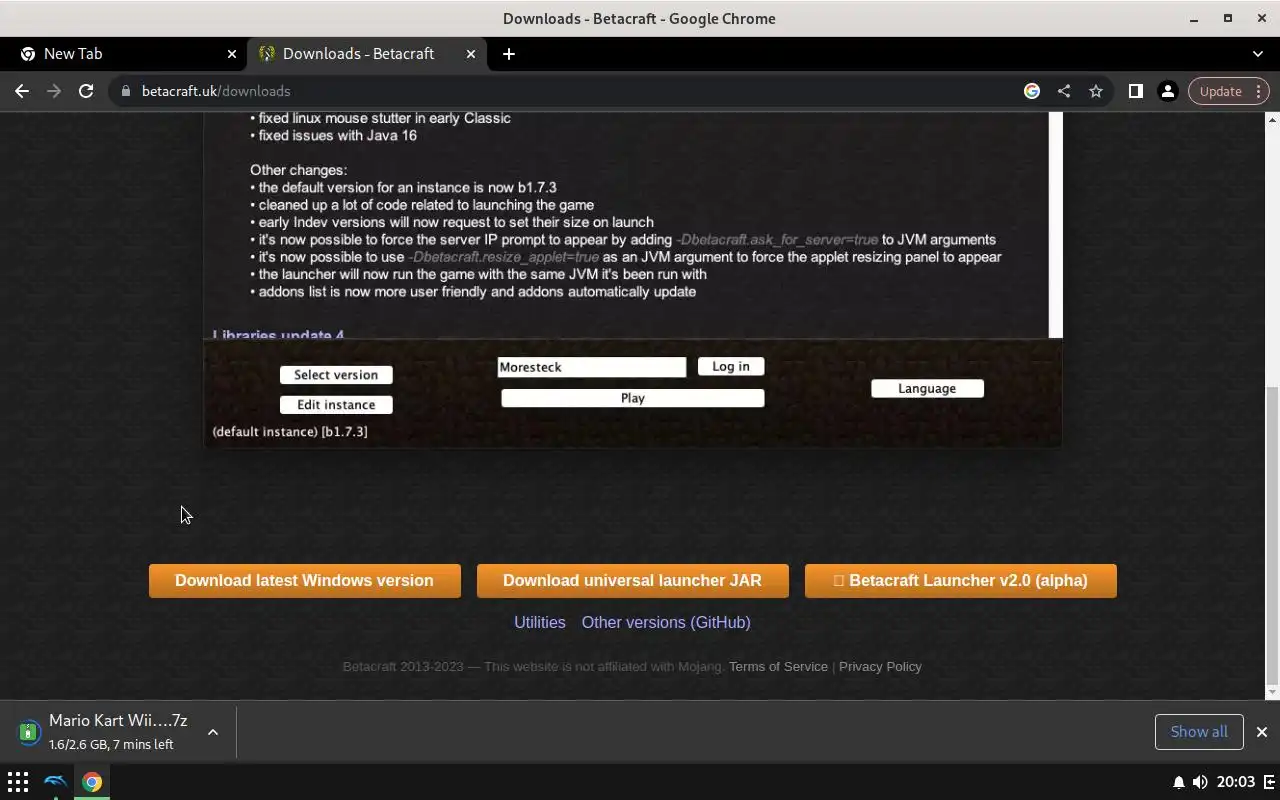Show all downloads
Screen dimensions: 1280x800
click(1199, 732)
